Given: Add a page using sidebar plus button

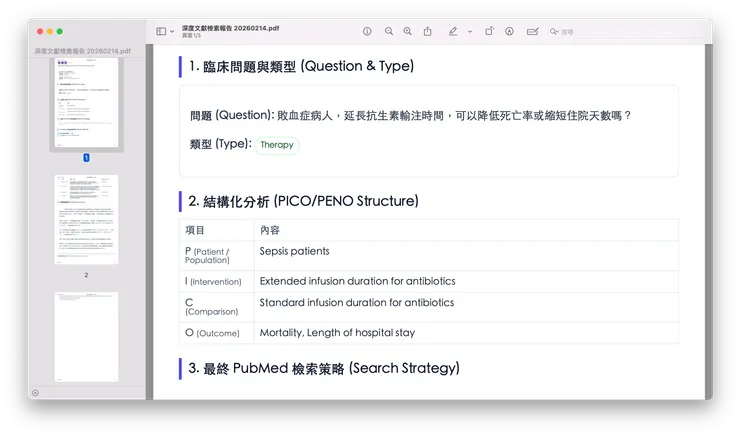Looking at the screenshot, I should [35, 393].
